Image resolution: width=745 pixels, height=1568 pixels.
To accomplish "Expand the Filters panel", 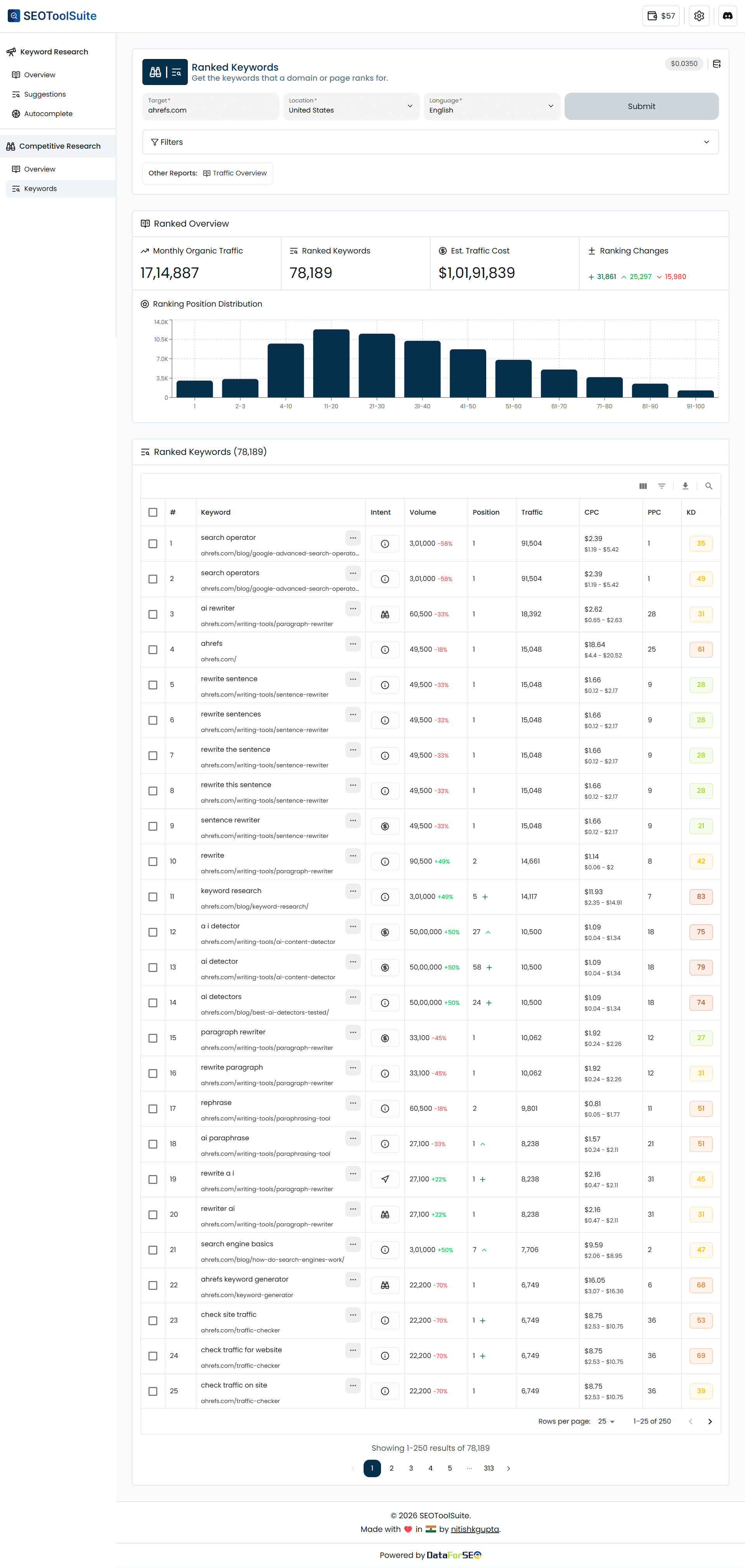I will (x=430, y=142).
